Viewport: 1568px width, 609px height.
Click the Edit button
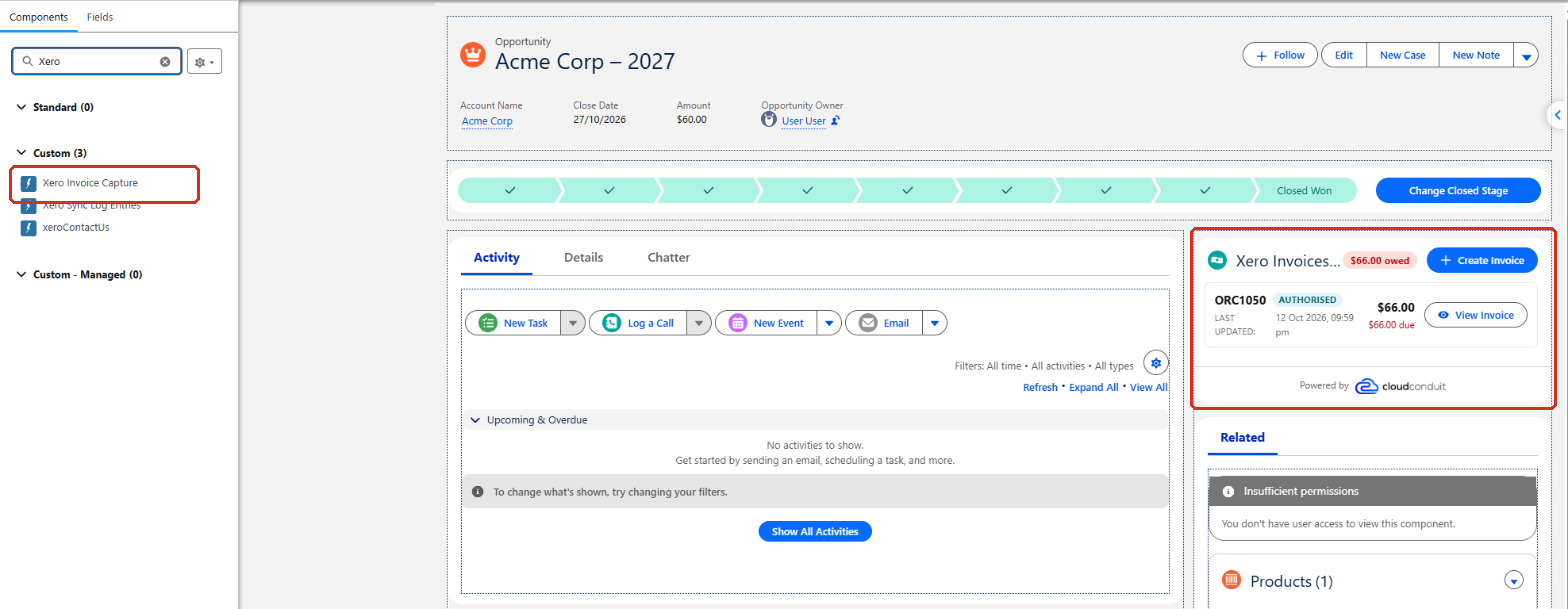(1344, 55)
